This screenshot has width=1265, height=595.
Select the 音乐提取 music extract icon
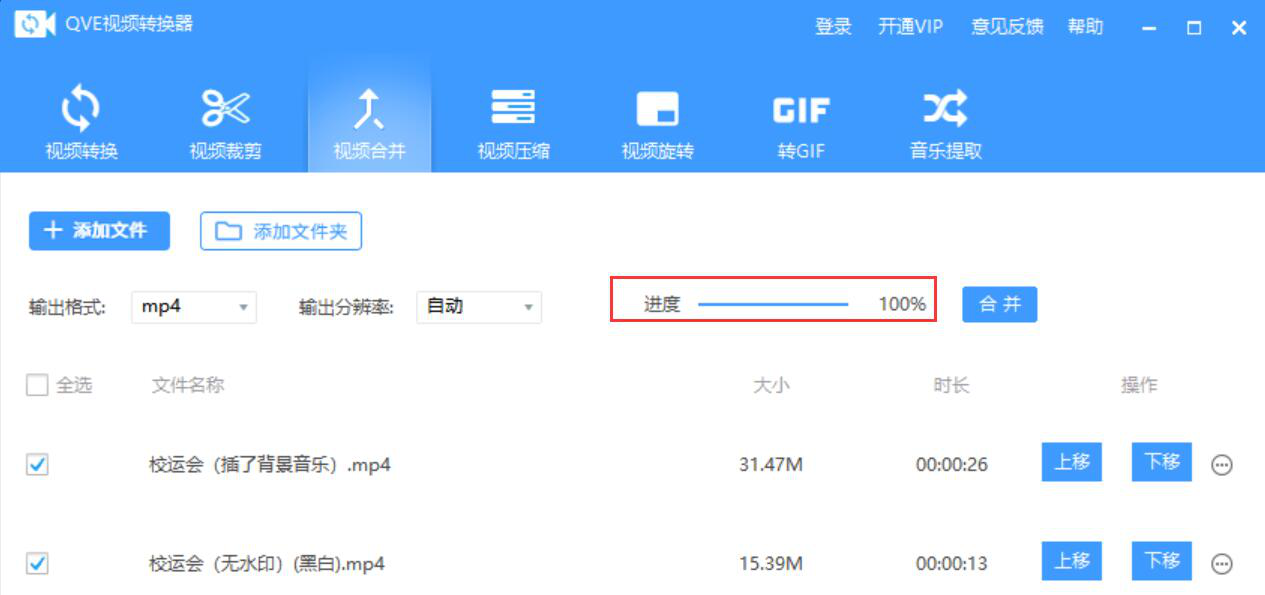pyautogui.click(x=945, y=107)
